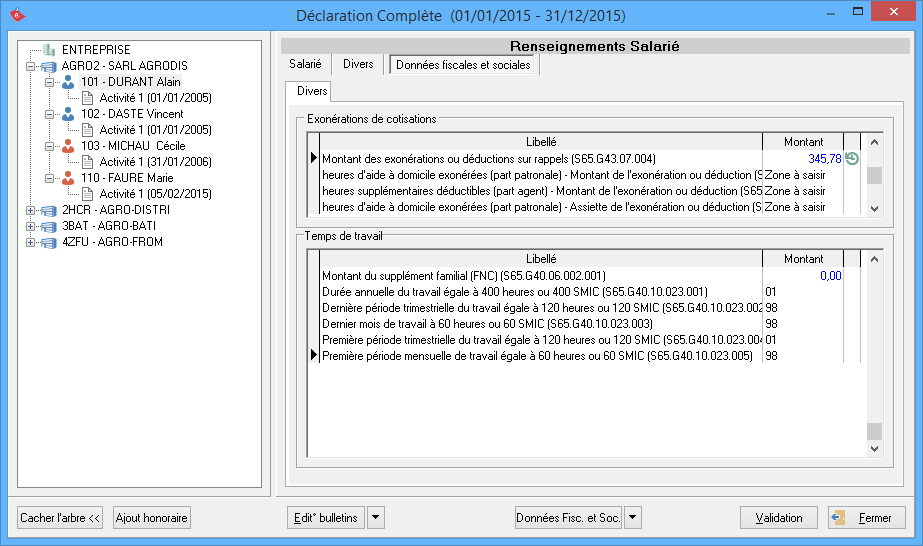The width and height of the screenshot is (923, 546).
Task: Select the Montant du supplément familial amount cell
Action: coord(803,276)
